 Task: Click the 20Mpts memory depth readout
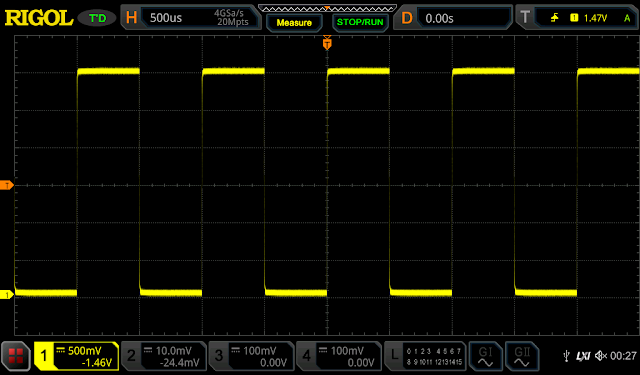[x=233, y=22]
